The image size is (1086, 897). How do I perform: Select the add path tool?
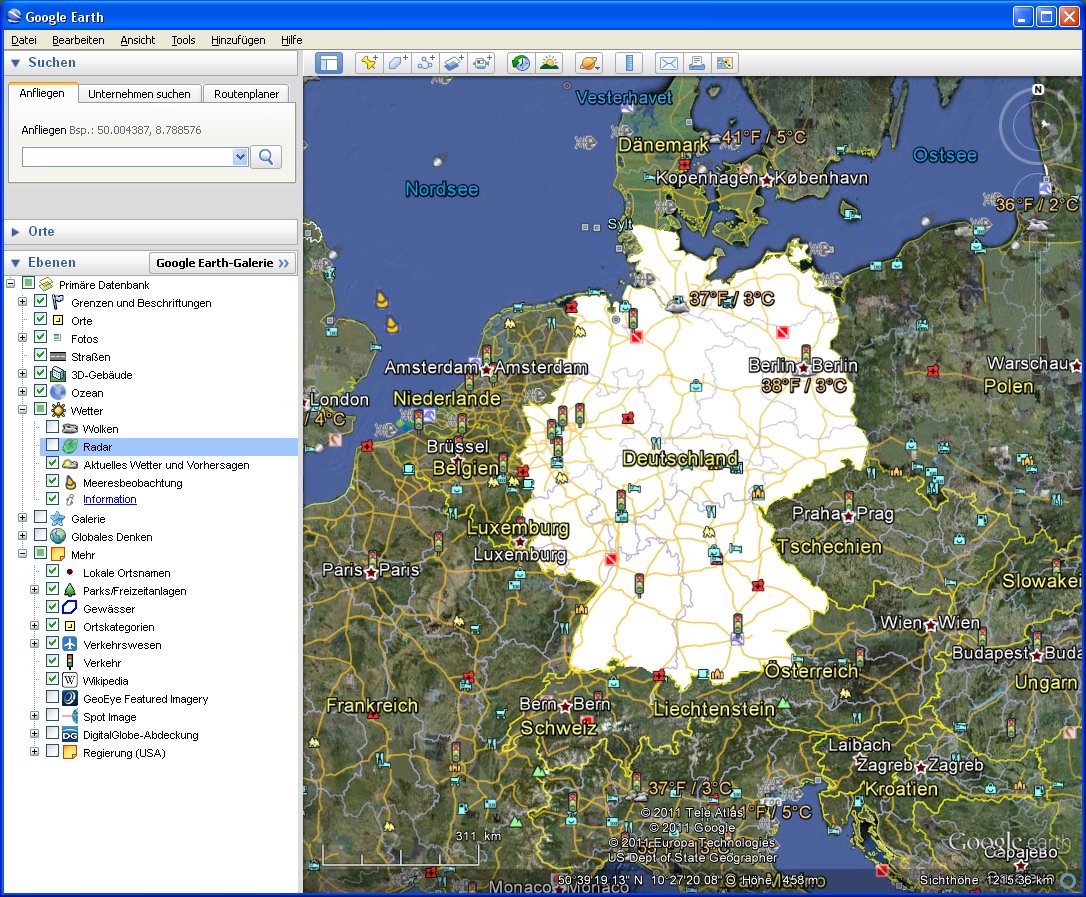click(x=425, y=63)
